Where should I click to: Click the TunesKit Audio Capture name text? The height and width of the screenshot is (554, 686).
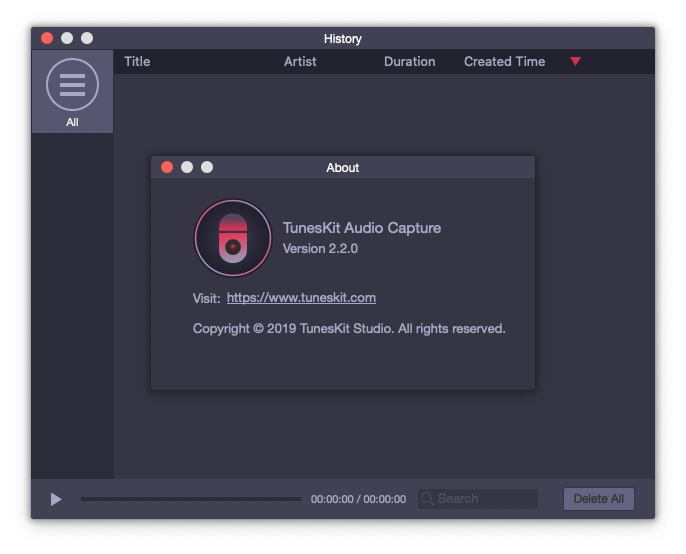[x=362, y=228]
